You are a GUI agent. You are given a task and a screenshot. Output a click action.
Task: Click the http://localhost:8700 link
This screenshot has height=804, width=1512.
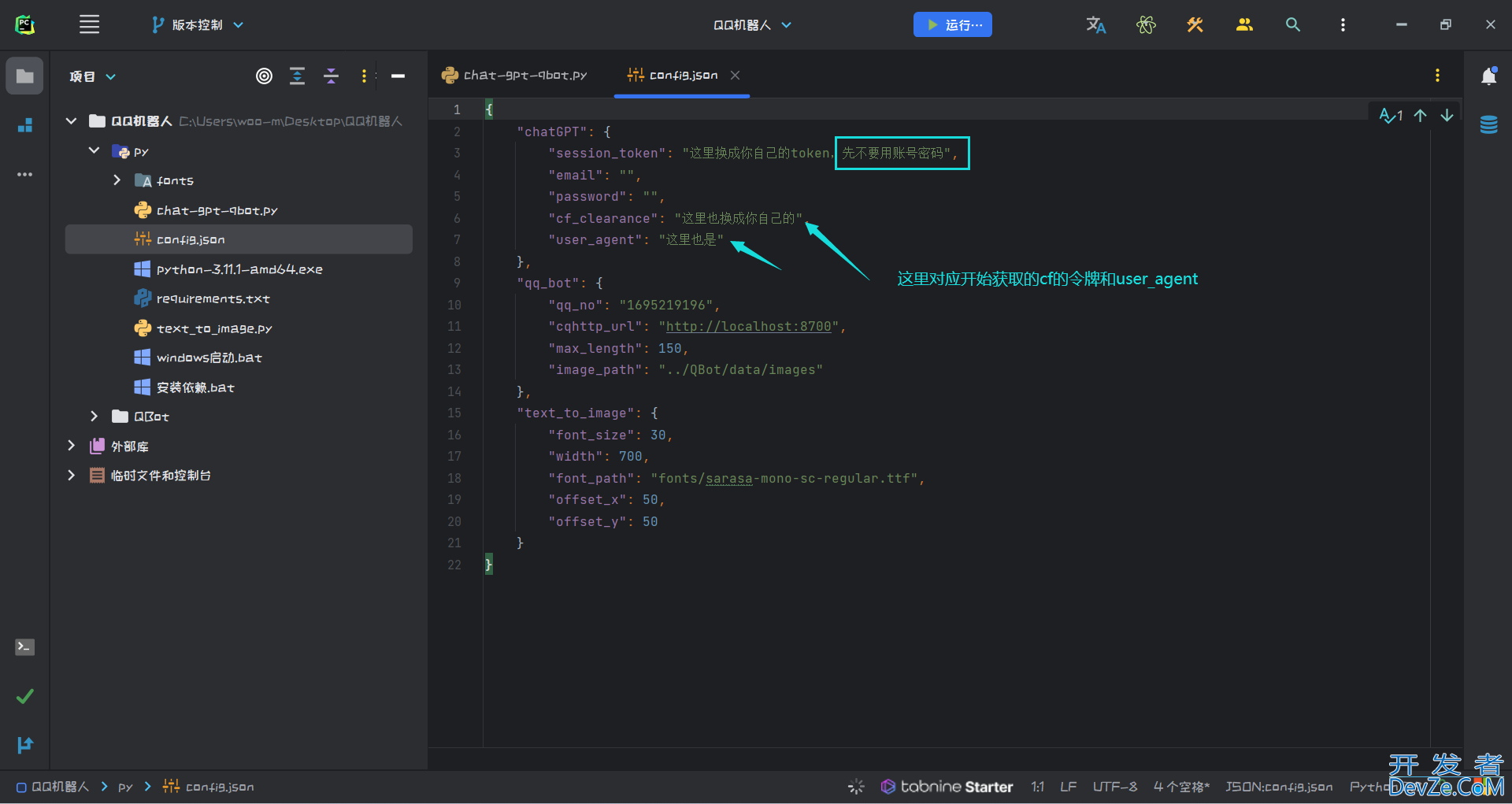coord(748,326)
